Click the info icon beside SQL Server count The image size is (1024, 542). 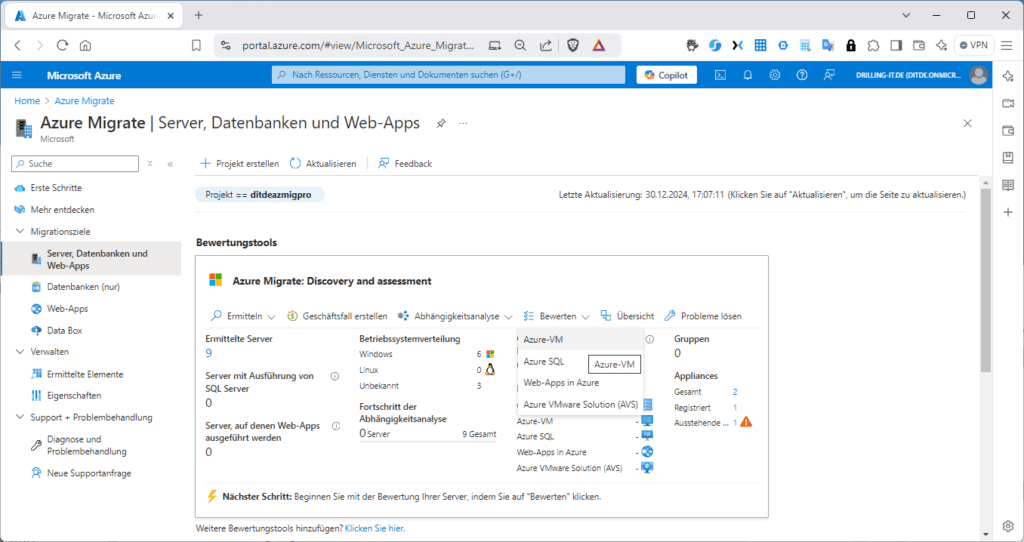(335, 376)
